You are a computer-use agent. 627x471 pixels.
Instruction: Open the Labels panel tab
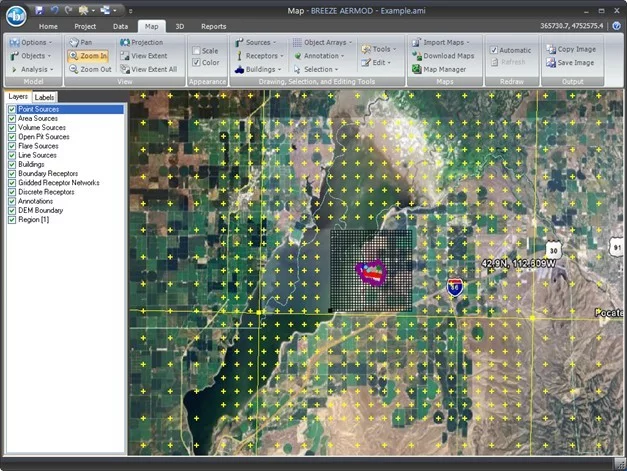click(44, 96)
